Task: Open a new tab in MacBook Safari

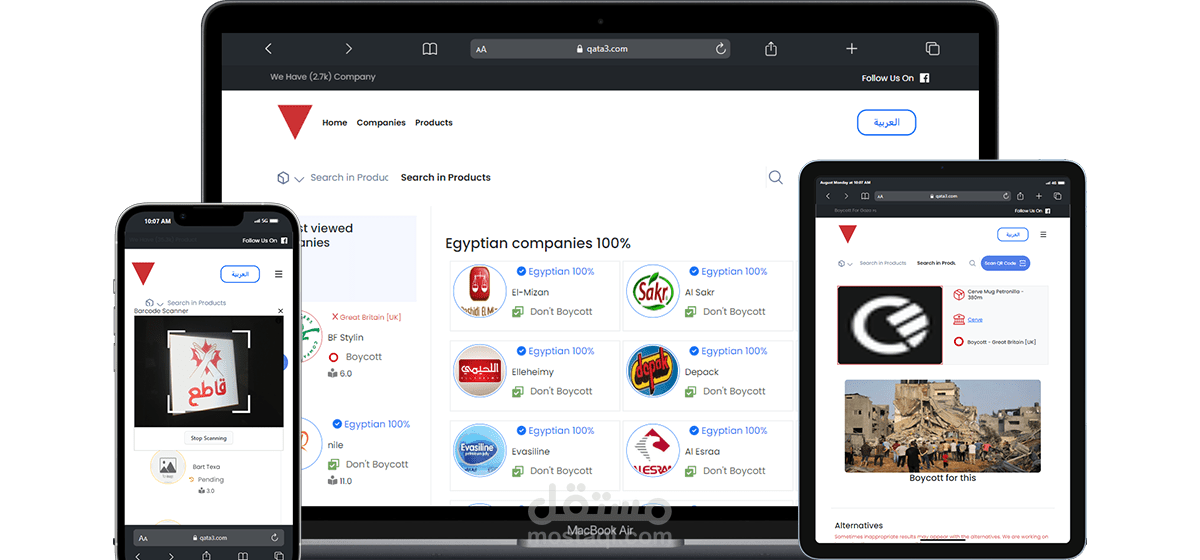Action: (x=851, y=48)
